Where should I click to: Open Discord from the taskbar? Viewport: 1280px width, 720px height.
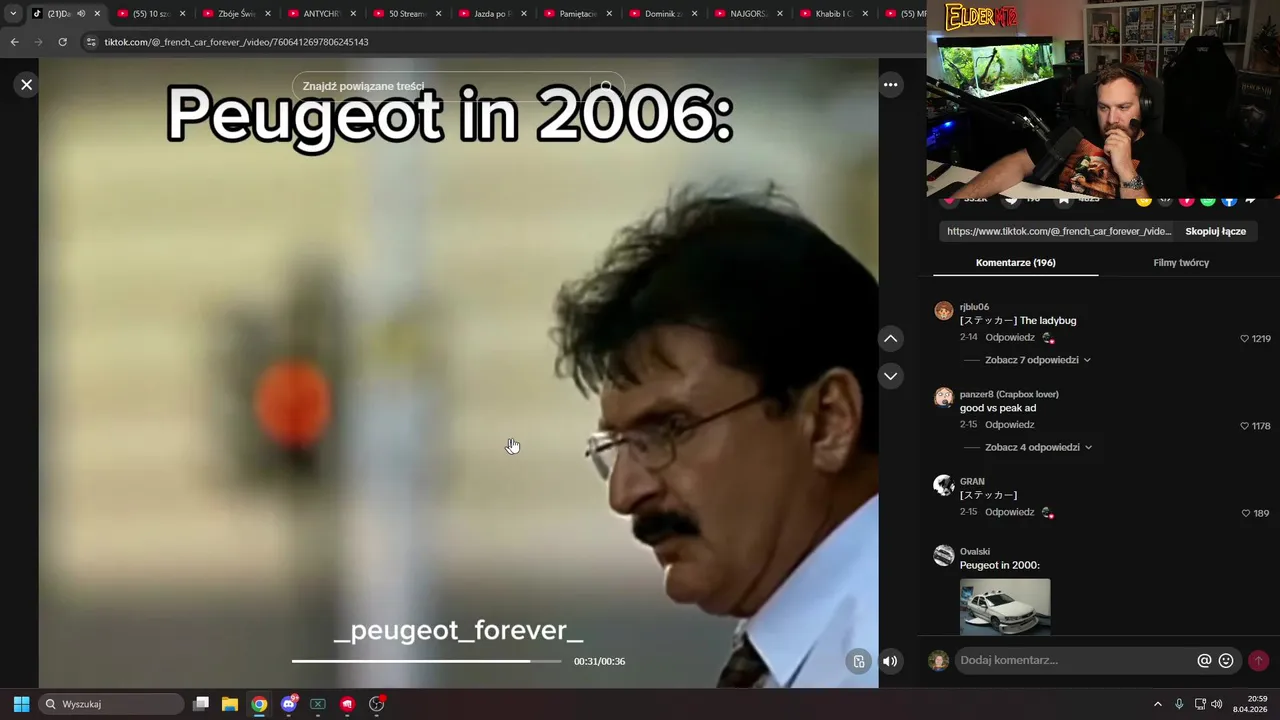tap(288, 704)
